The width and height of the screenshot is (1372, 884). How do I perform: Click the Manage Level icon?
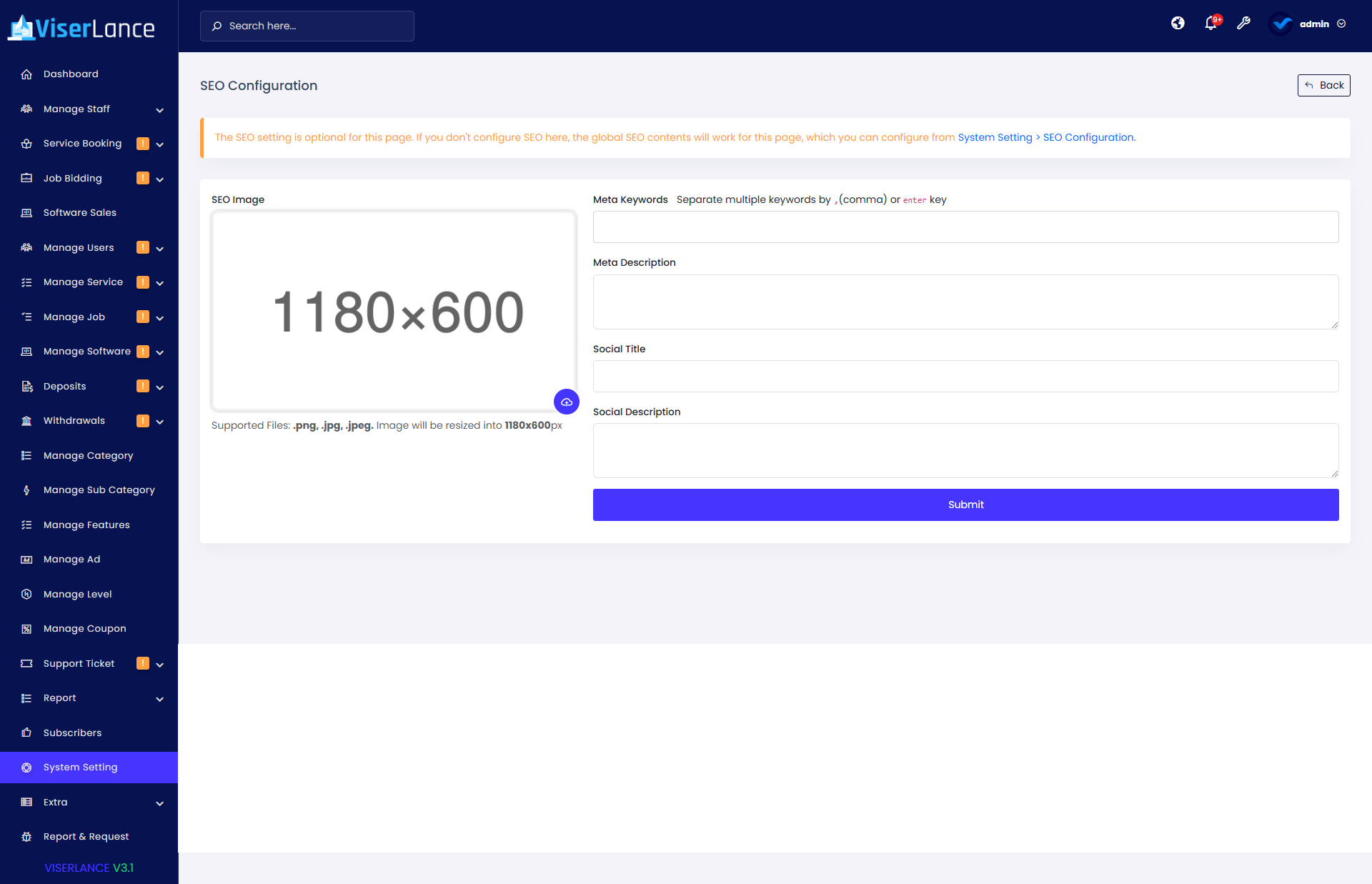26,594
